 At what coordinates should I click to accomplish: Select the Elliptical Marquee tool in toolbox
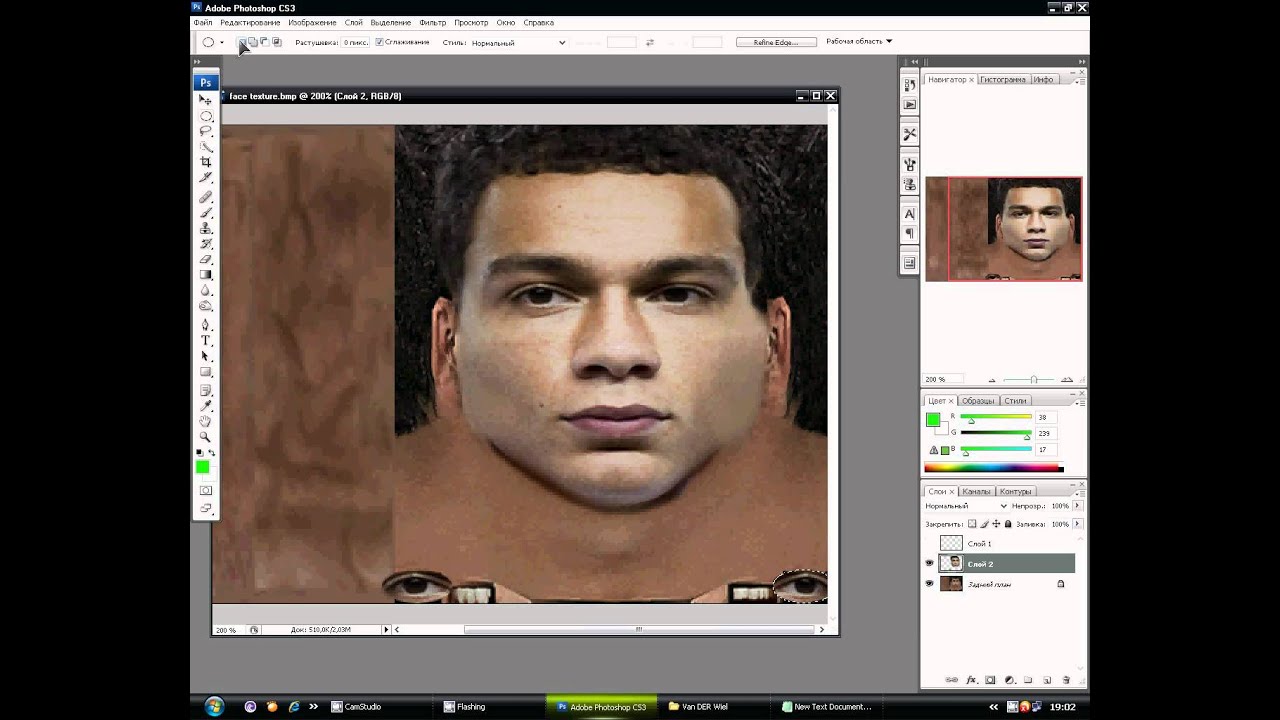point(206,116)
